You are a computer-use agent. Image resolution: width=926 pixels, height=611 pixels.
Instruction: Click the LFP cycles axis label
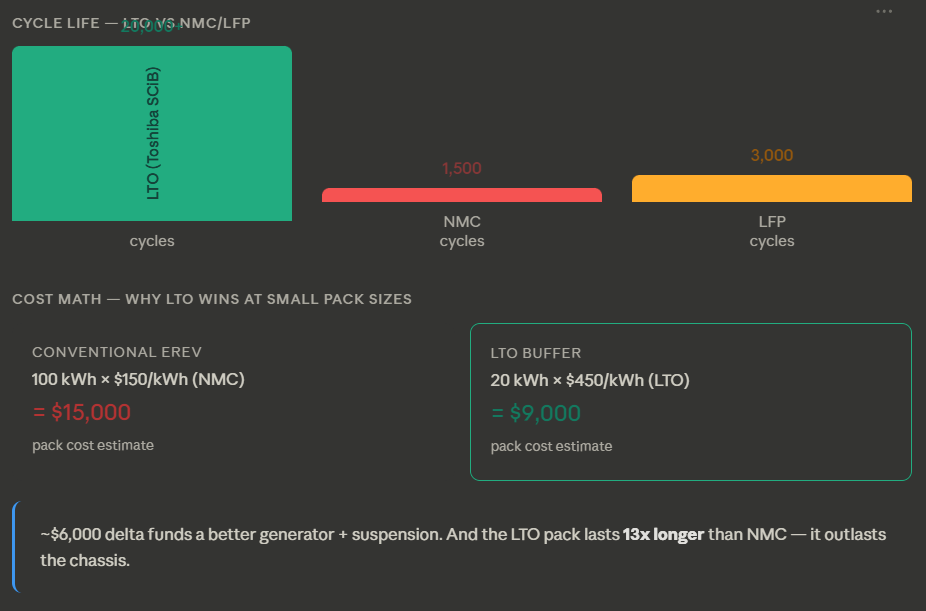pyautogui.click(x=771, y=231)
